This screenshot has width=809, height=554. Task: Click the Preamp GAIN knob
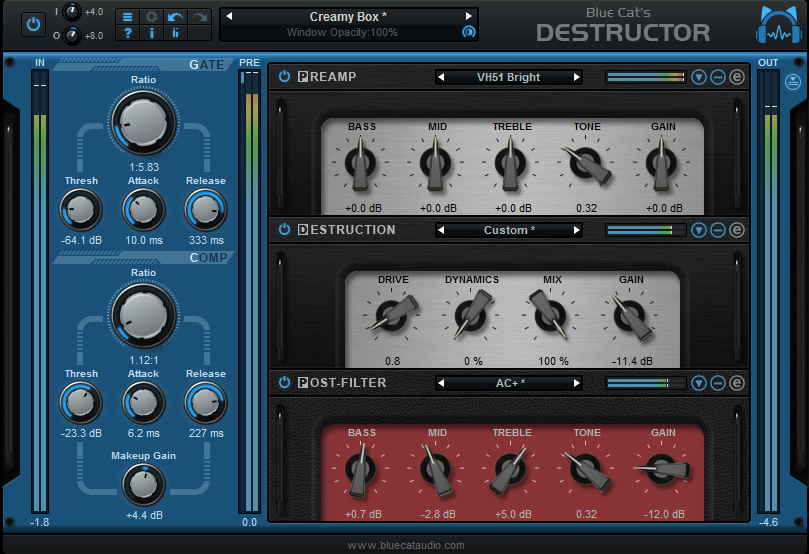point(662,164)
